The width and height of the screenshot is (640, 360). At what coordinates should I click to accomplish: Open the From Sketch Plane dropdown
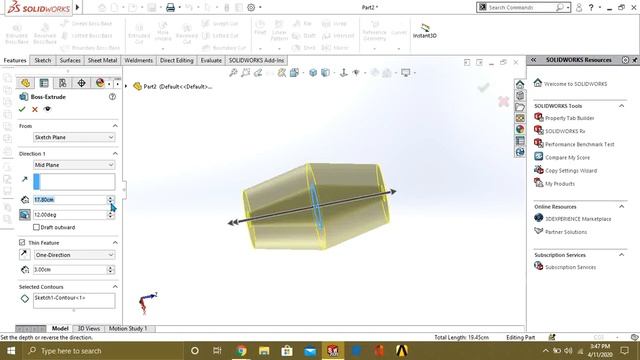74,138
